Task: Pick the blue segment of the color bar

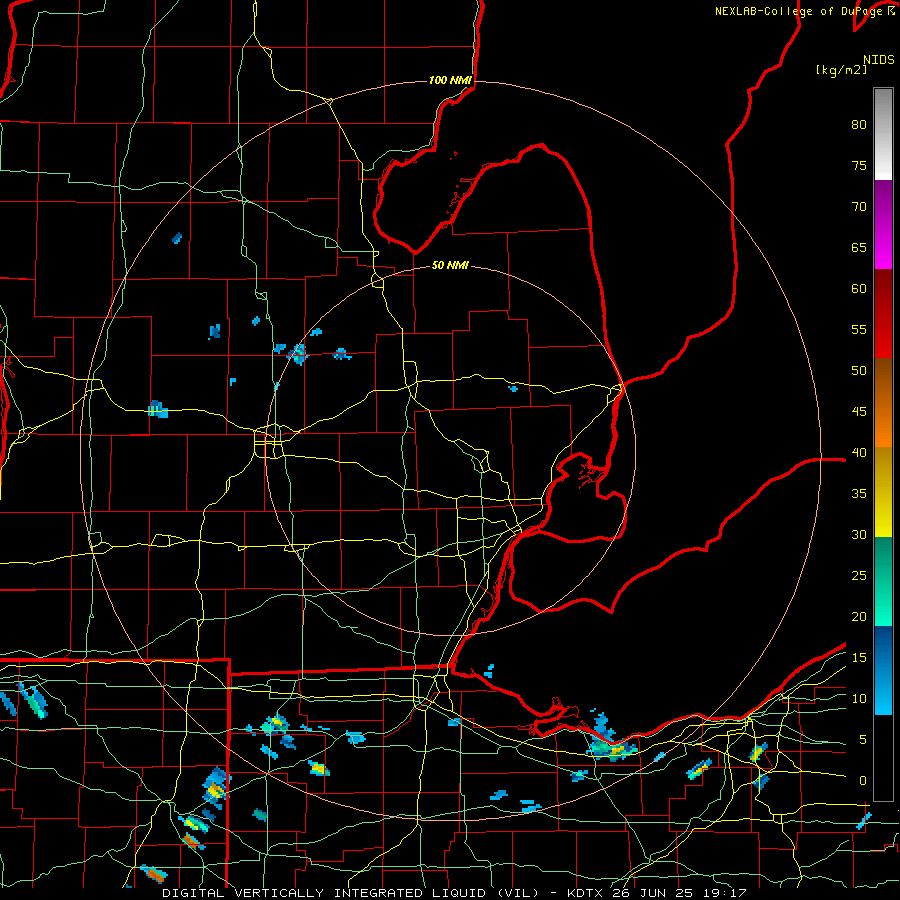Action: [883, 670]
